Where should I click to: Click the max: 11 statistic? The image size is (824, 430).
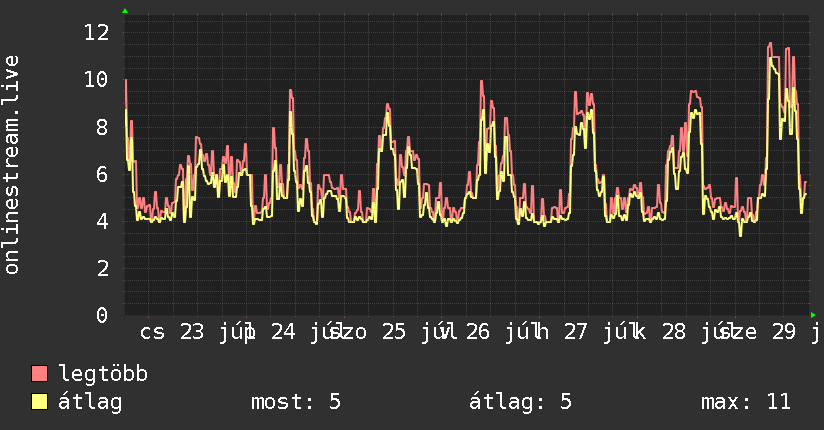point(746,402)
